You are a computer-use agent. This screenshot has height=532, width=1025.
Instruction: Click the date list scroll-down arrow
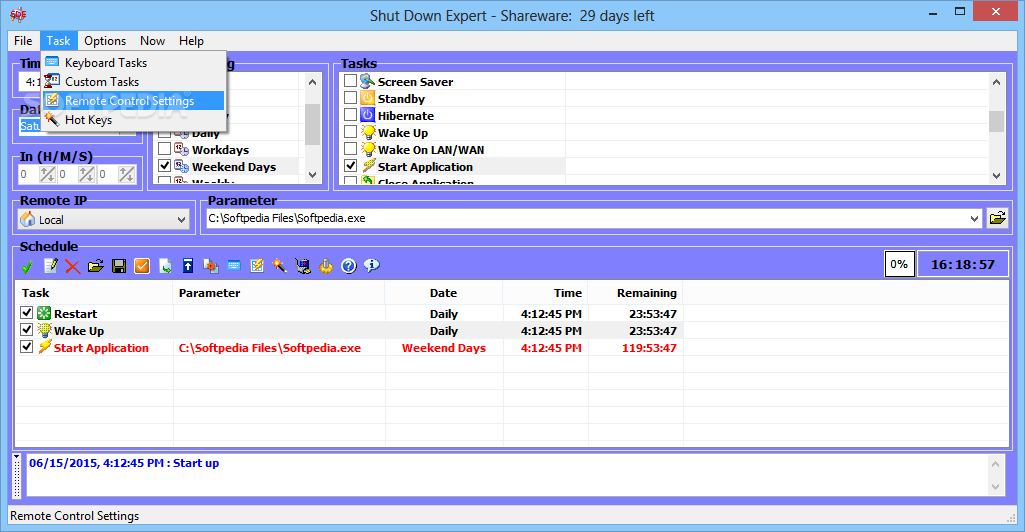click(x=312, y=175)
